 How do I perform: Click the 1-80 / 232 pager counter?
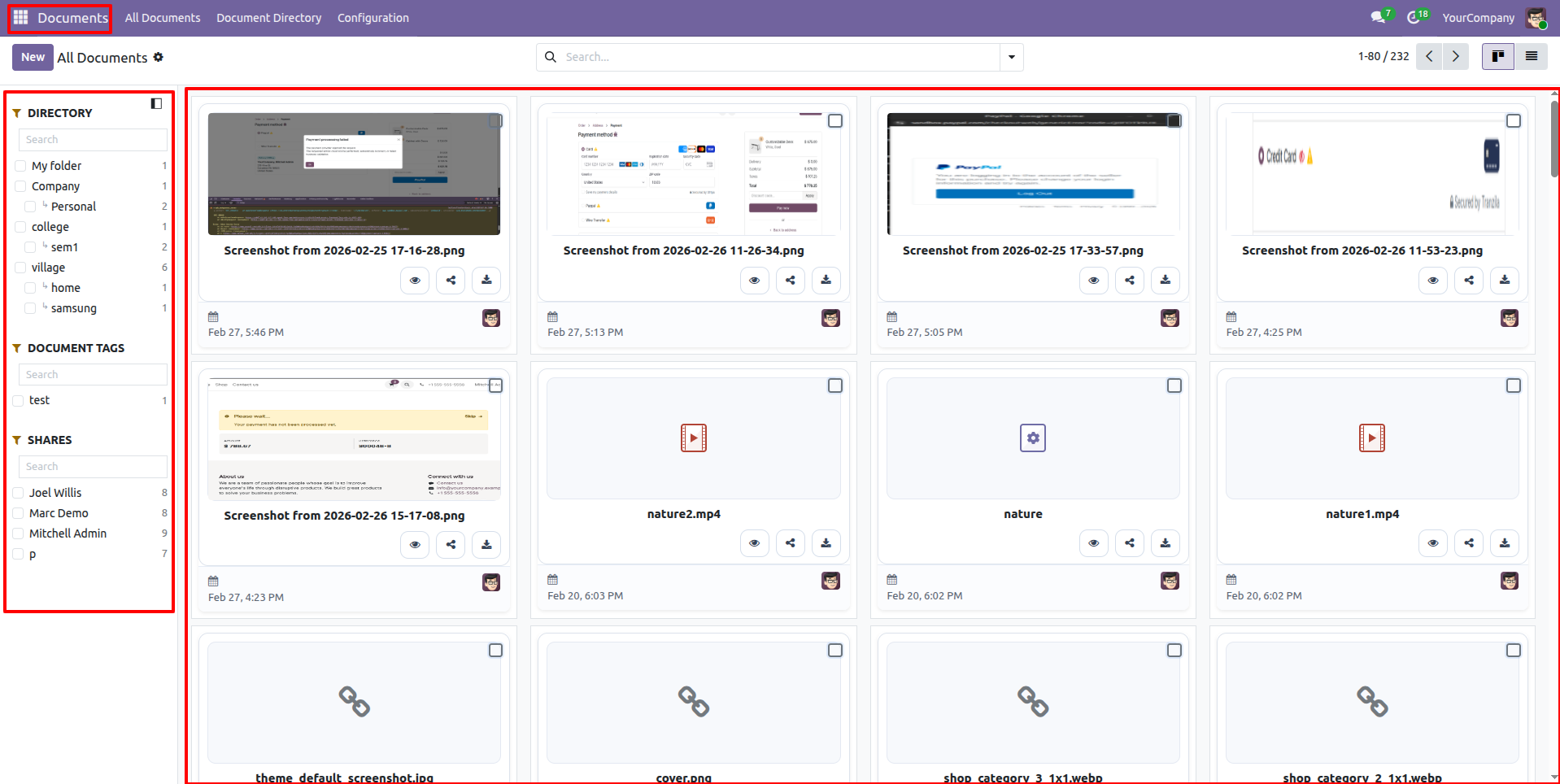click(1384, 56)
